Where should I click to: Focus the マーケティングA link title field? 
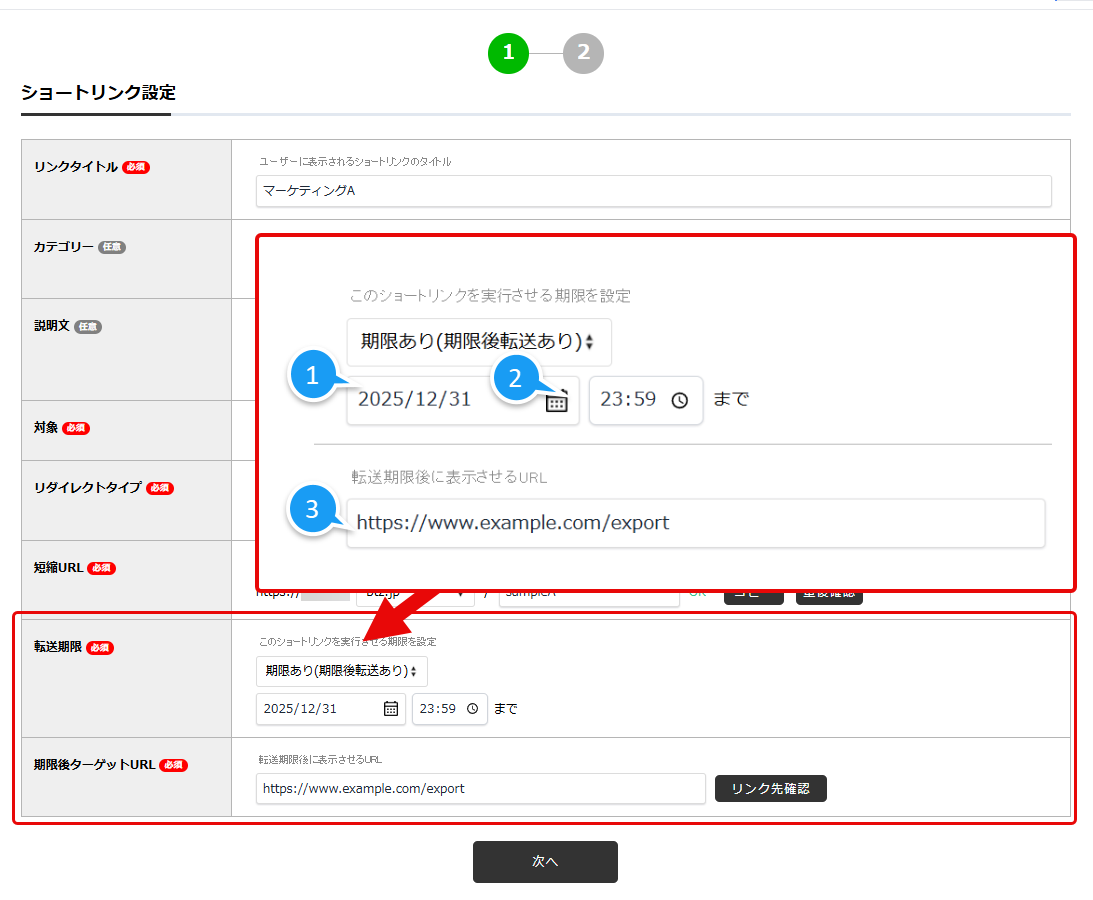tap(653, 190)
